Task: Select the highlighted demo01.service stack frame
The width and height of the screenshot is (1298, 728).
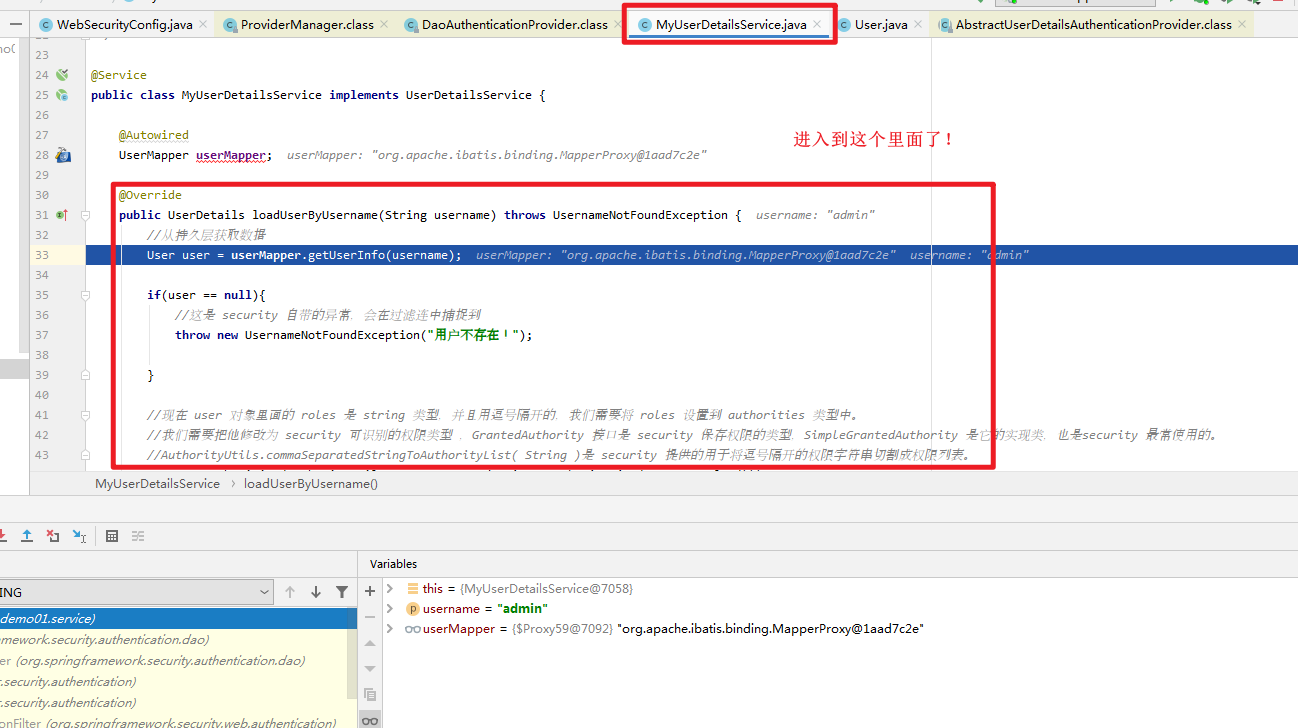Action: (x=150, y=618)
